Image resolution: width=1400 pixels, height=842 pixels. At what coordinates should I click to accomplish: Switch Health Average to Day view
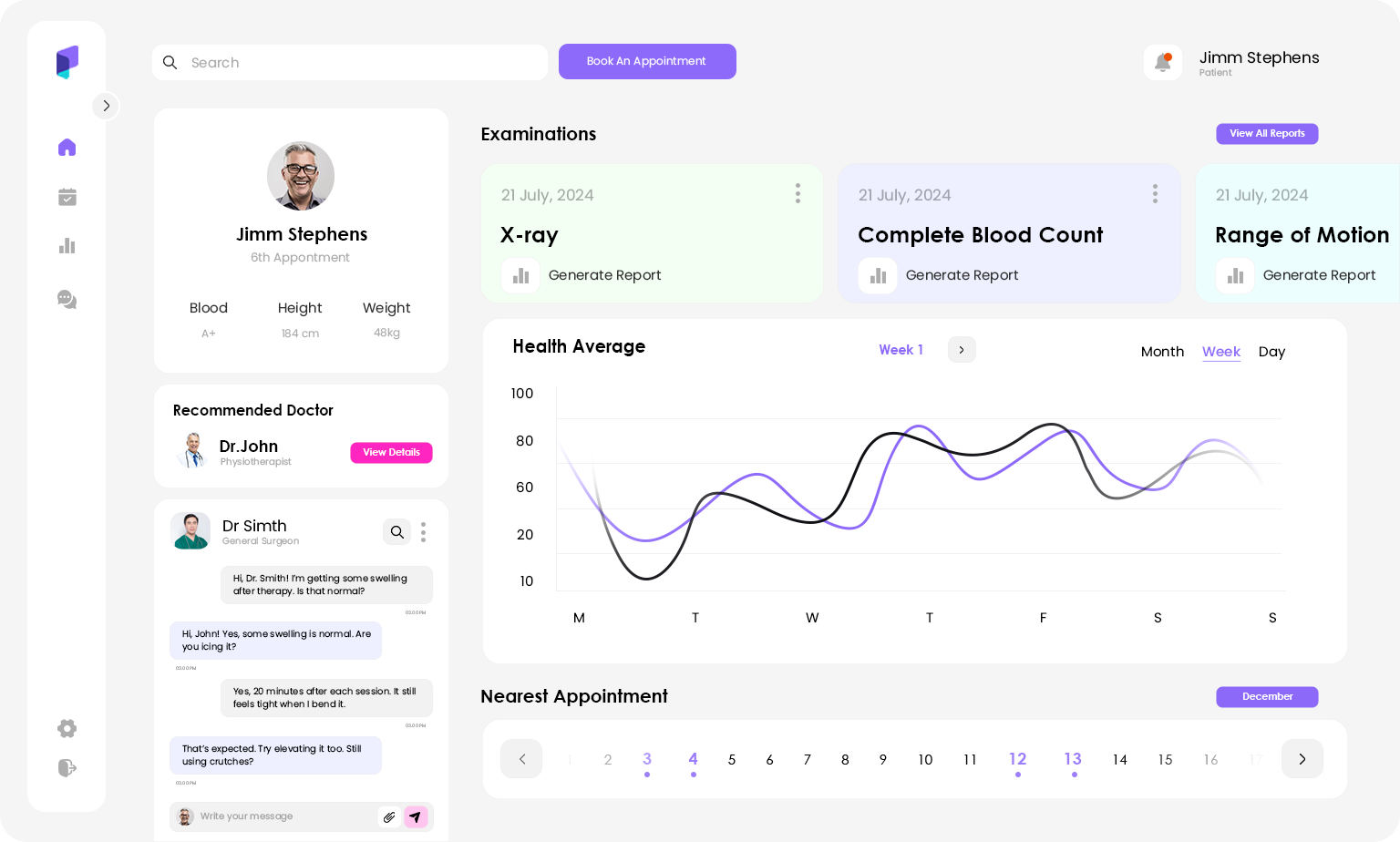(x=1271, y=352)
